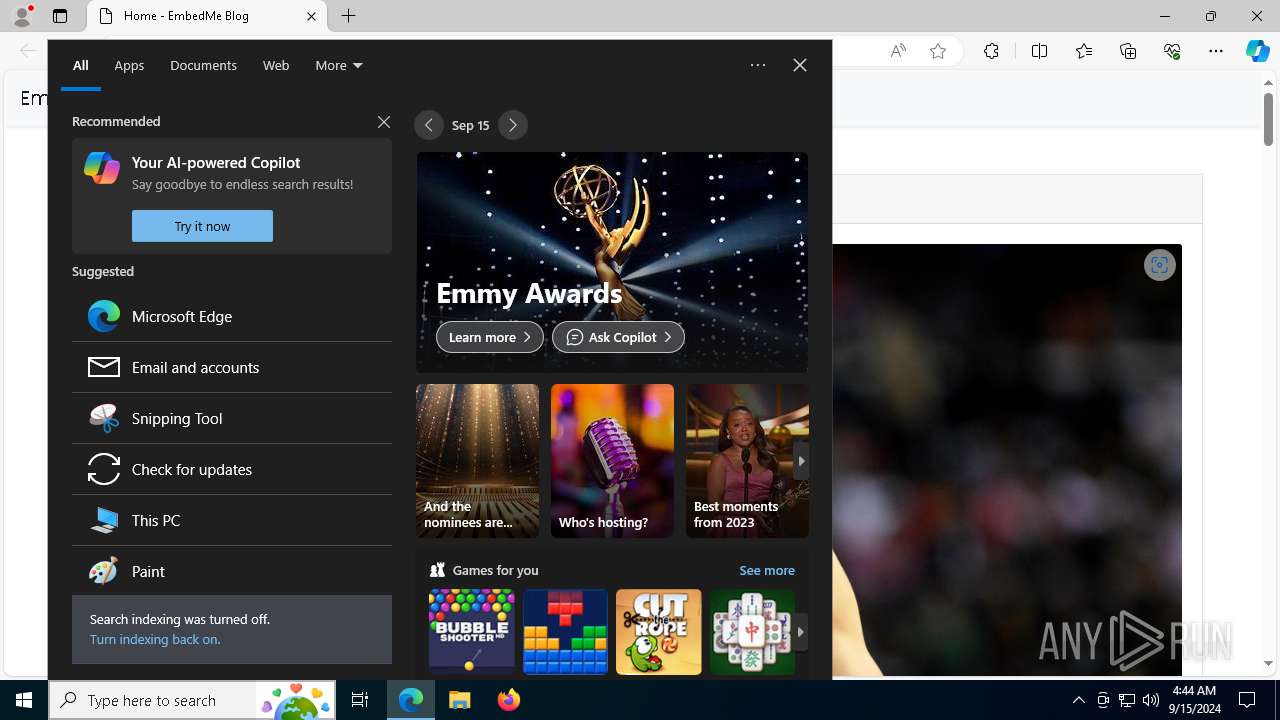Open Edge Extensions button
1280x720 pixels.
(x=991, y=51)
